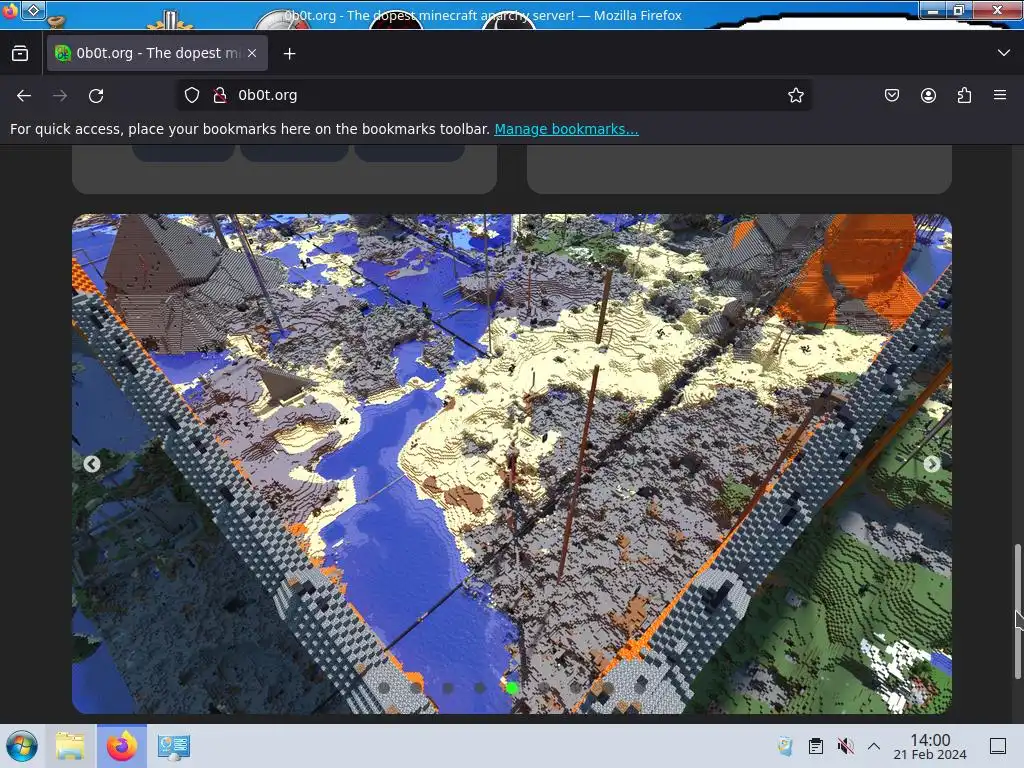The image size is (1024, 768).
Task: Open the tray icon left of clipboard
Action: (x=786, y=746)
